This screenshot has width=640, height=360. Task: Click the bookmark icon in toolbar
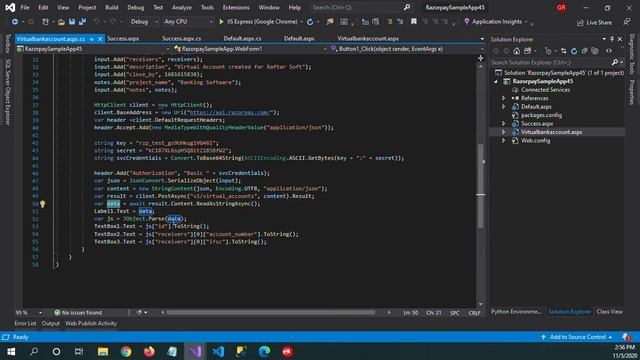[413, 22]
